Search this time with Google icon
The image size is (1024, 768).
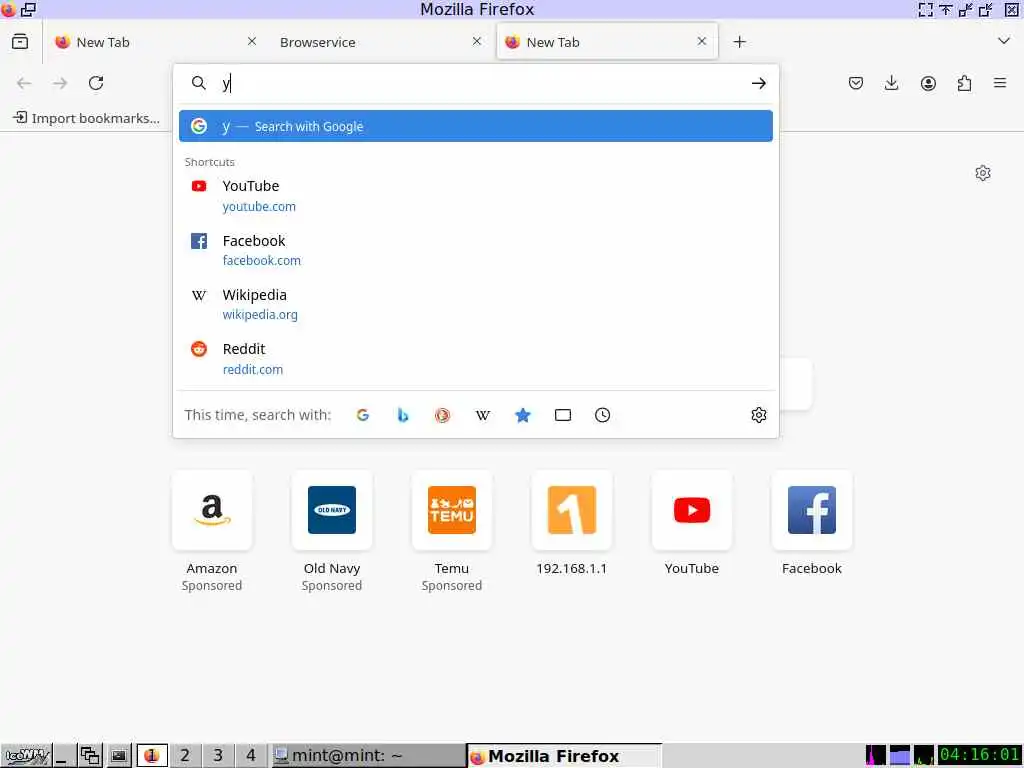tap(362, 415)
